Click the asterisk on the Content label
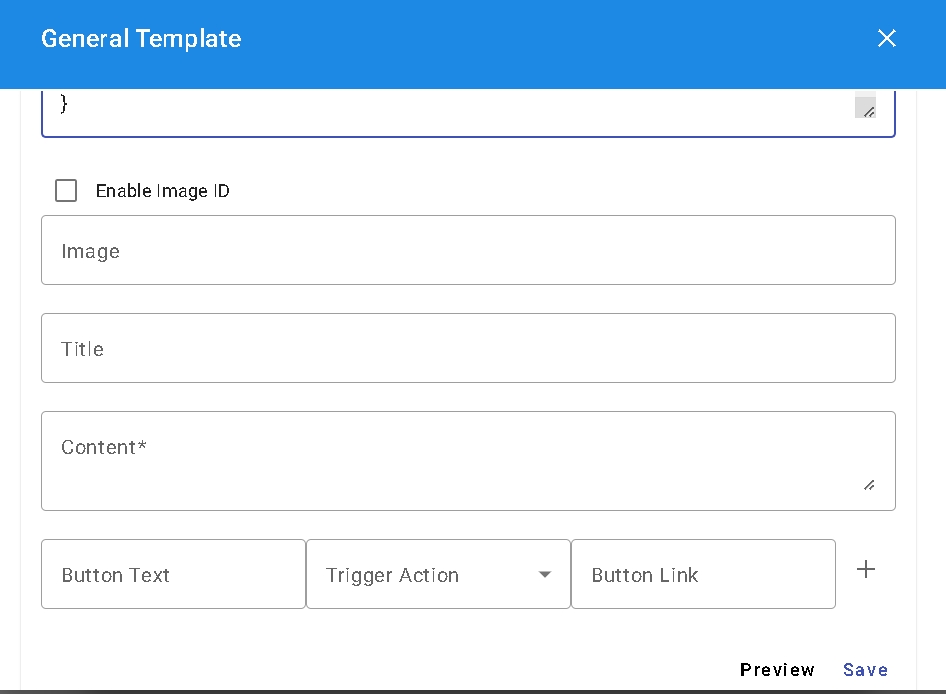 coord(142,446)
